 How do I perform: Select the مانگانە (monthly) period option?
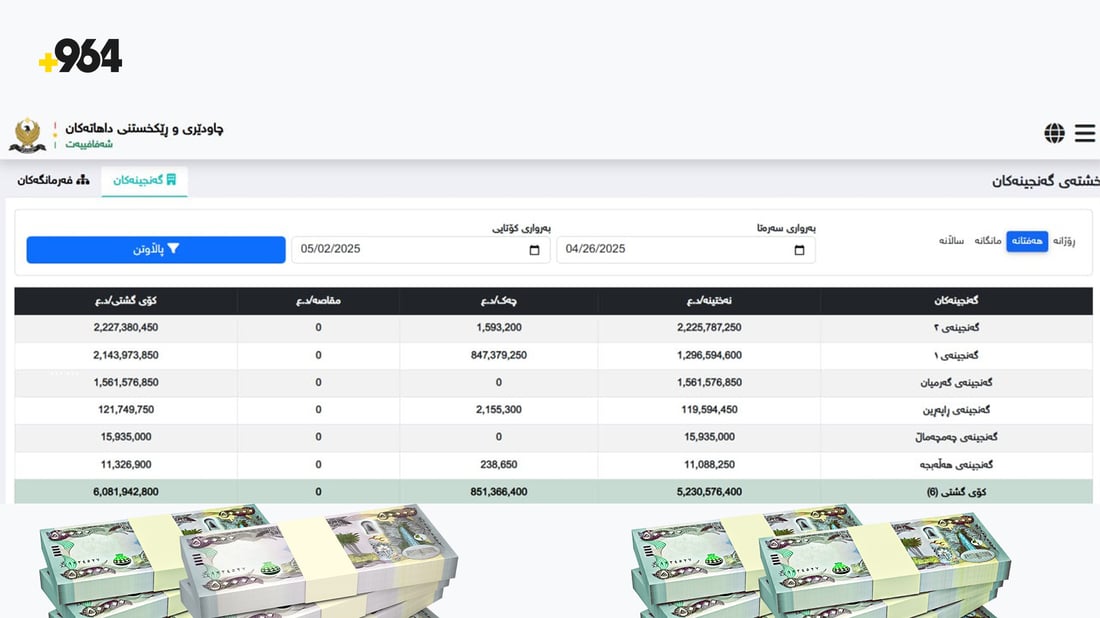click(x=987, y=241)
